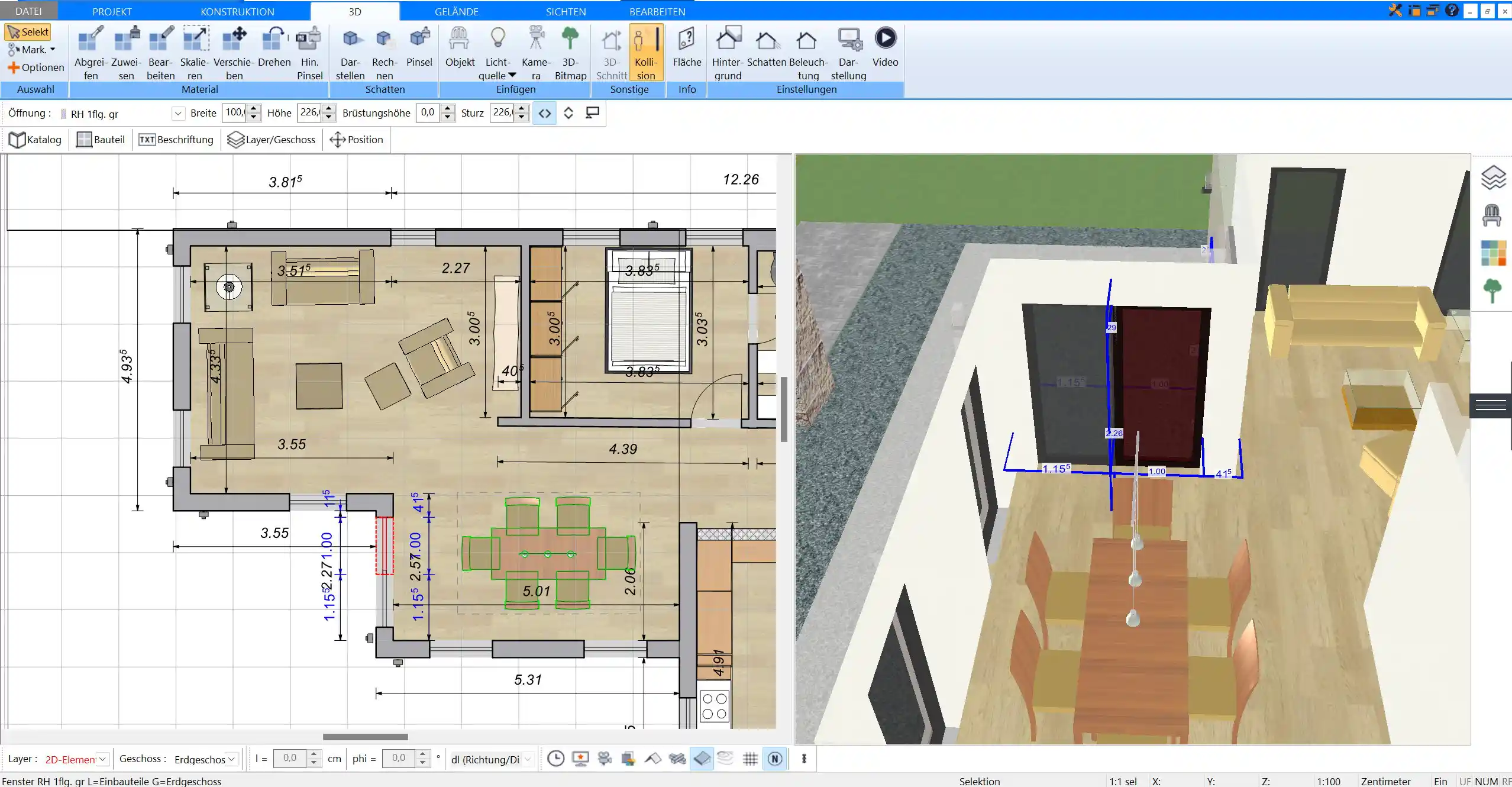Open the Katalog button
Image resolution: width=1512 pixels, height=787 pixels.
click(x=35, y=140)
